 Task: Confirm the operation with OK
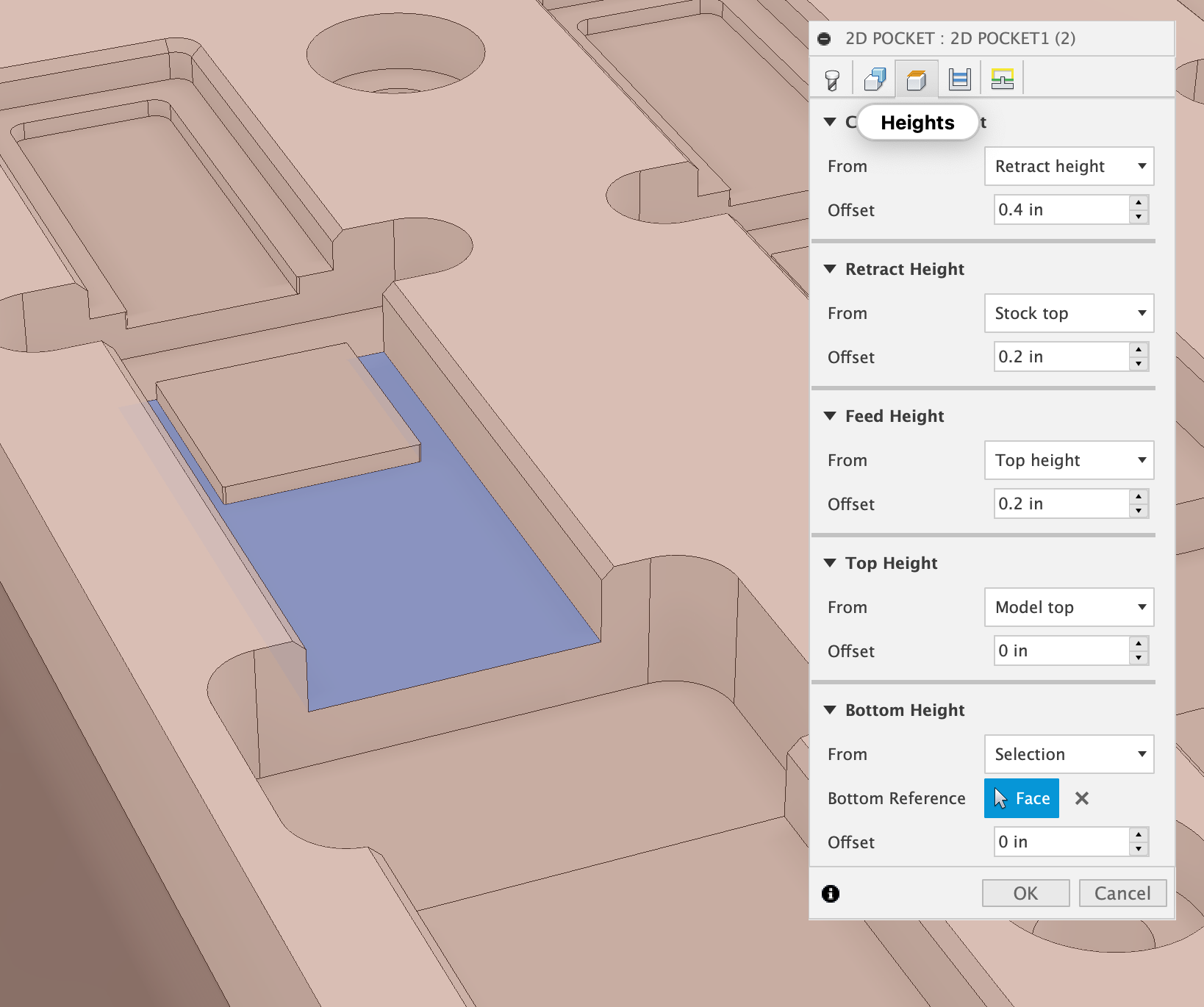tap(1025, 893)
